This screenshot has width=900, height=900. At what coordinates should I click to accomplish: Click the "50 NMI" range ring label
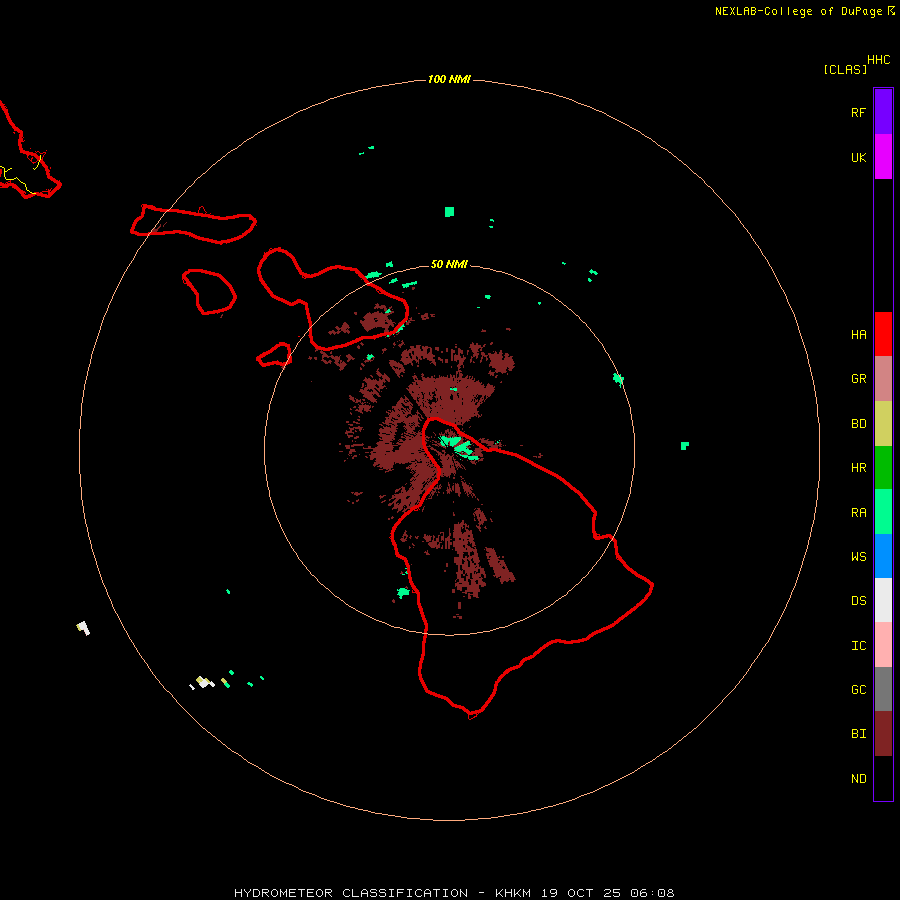click(x=449, y=264)
